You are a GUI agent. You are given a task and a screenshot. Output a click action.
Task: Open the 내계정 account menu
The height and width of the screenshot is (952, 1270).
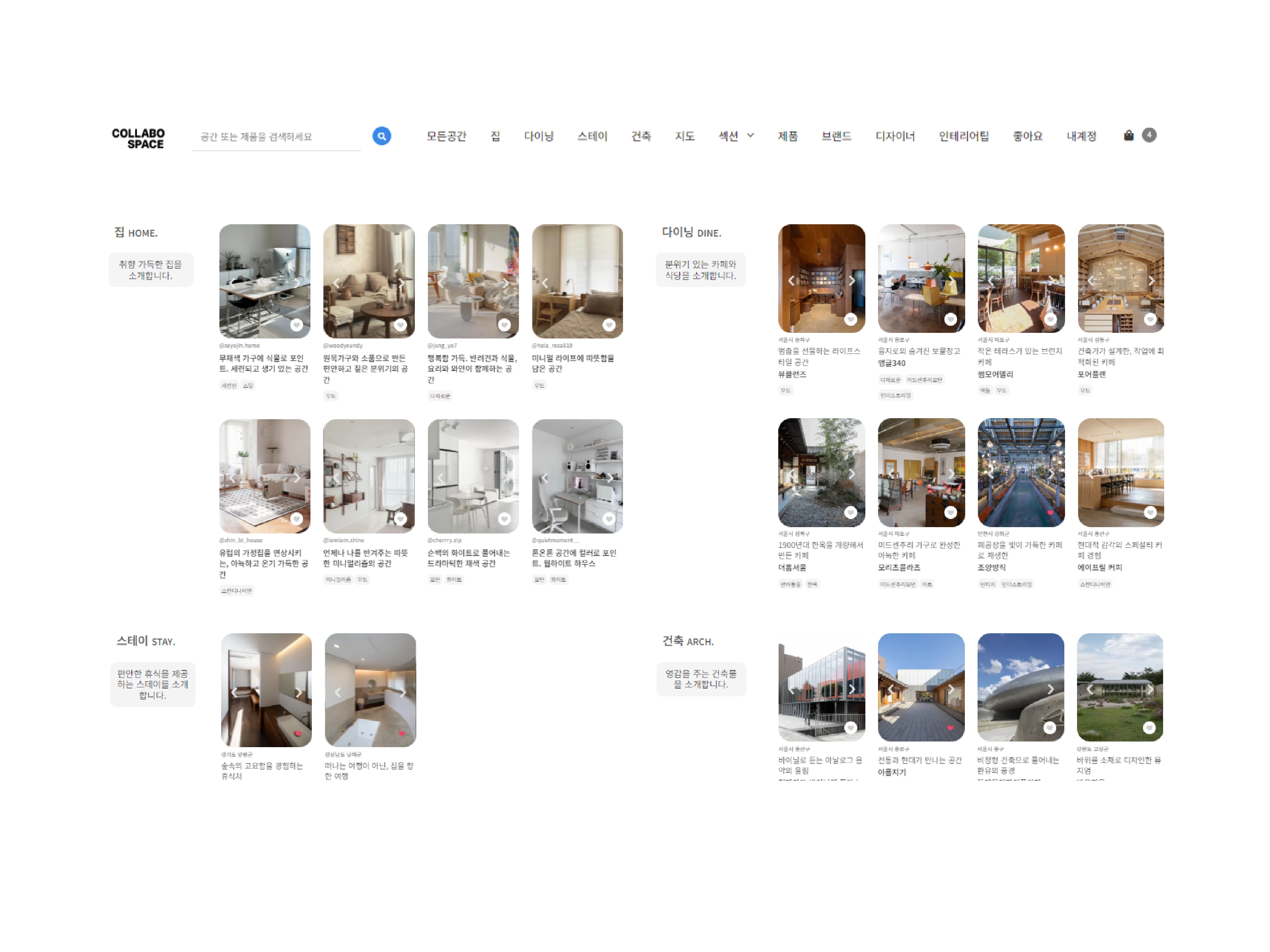(1081, 136)
